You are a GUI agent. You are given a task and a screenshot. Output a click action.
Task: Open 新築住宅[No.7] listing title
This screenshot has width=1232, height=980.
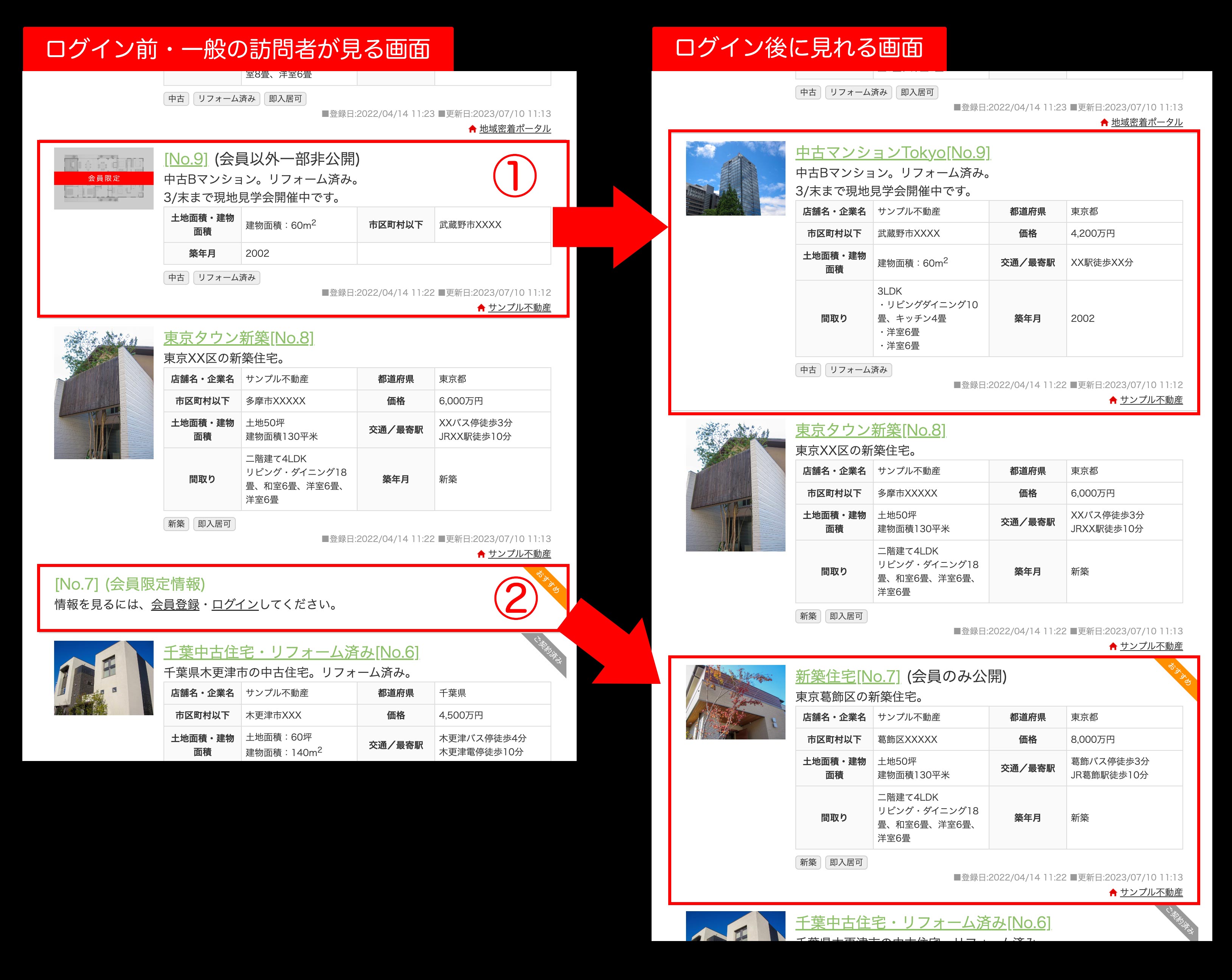coord(848,676)
